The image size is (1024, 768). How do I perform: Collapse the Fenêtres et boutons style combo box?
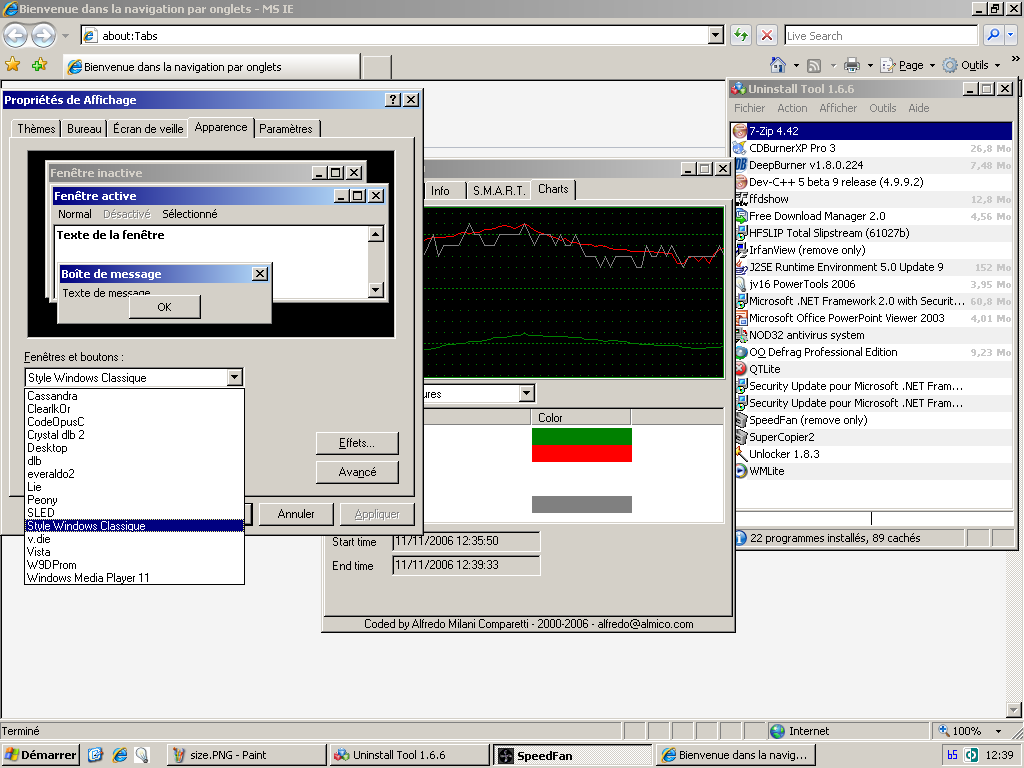(x=235, y=377)
